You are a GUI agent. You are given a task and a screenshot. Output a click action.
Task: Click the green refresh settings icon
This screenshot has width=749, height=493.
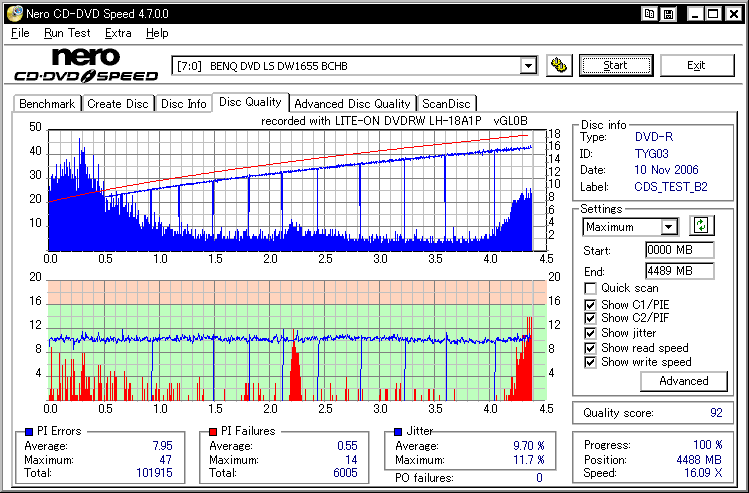(x=701, y=225)
